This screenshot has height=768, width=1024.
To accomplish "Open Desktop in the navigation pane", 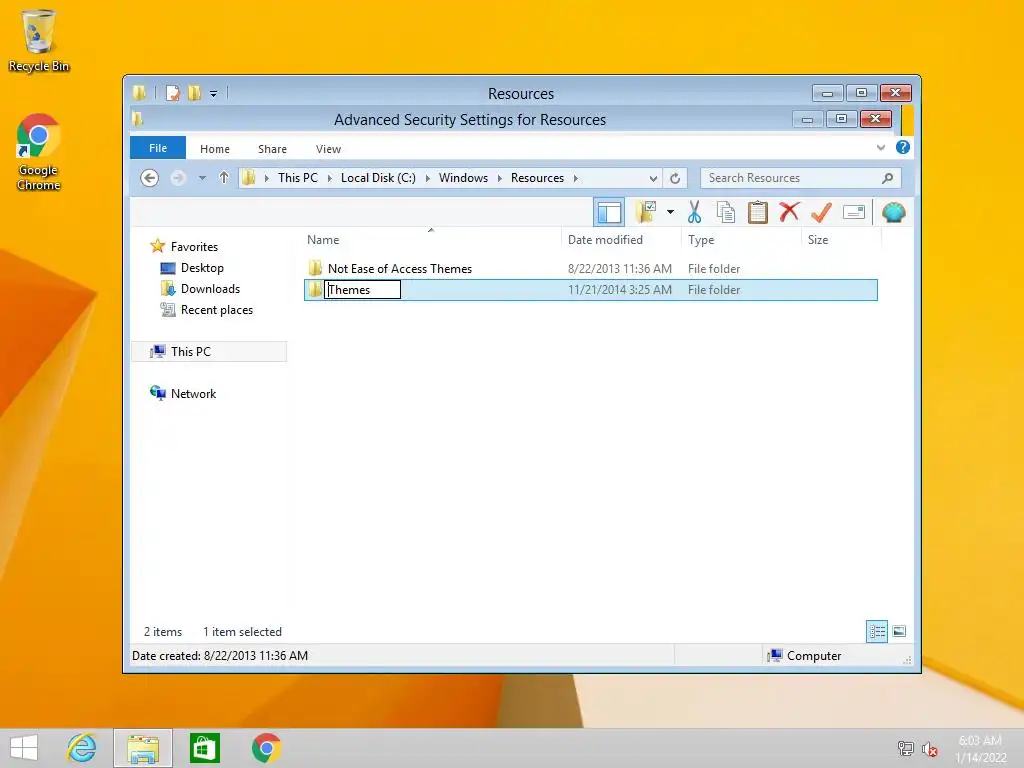I will click(x=202, y=268).
